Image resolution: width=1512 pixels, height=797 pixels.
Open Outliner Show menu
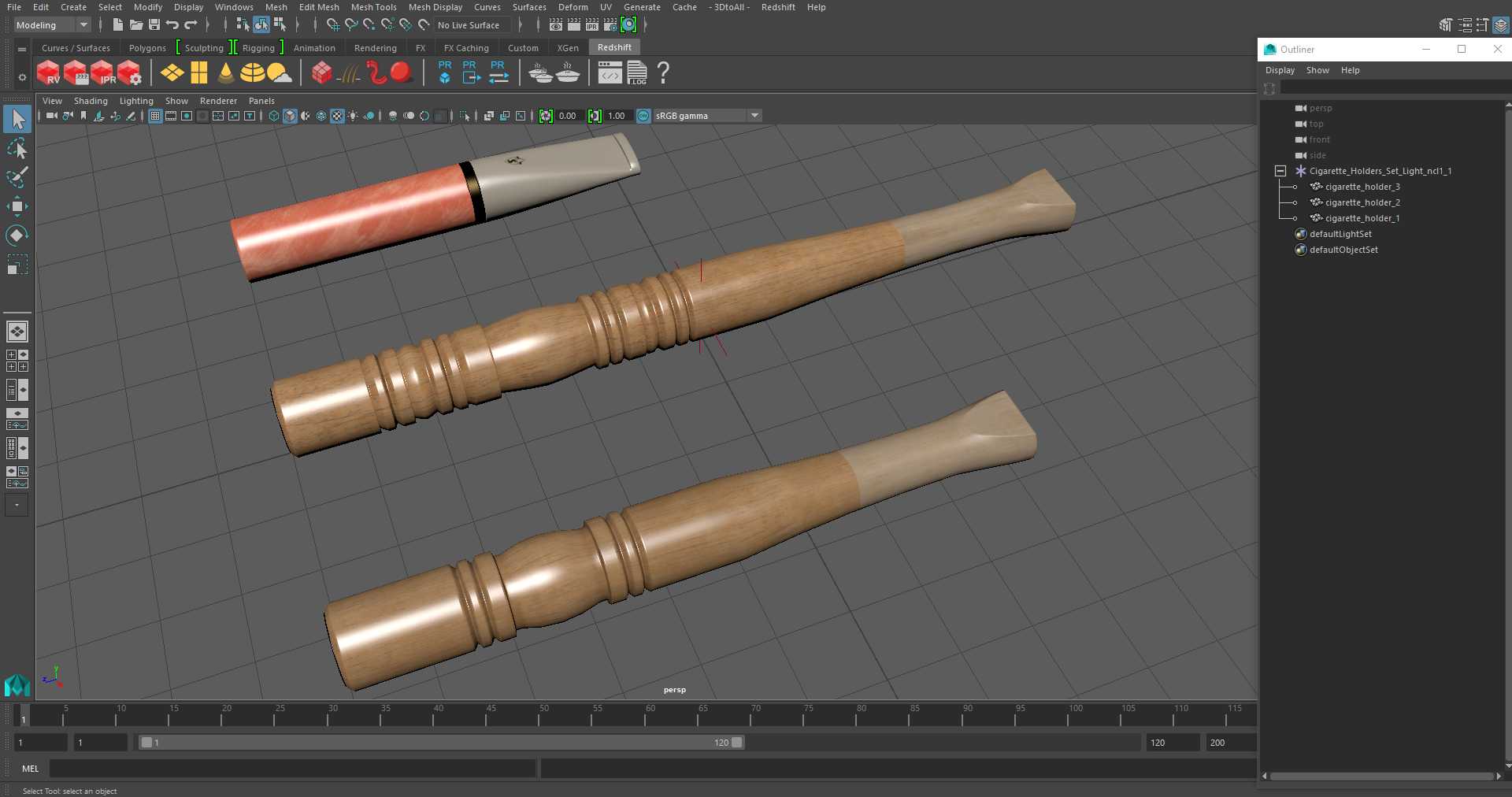coord(1317,70)
